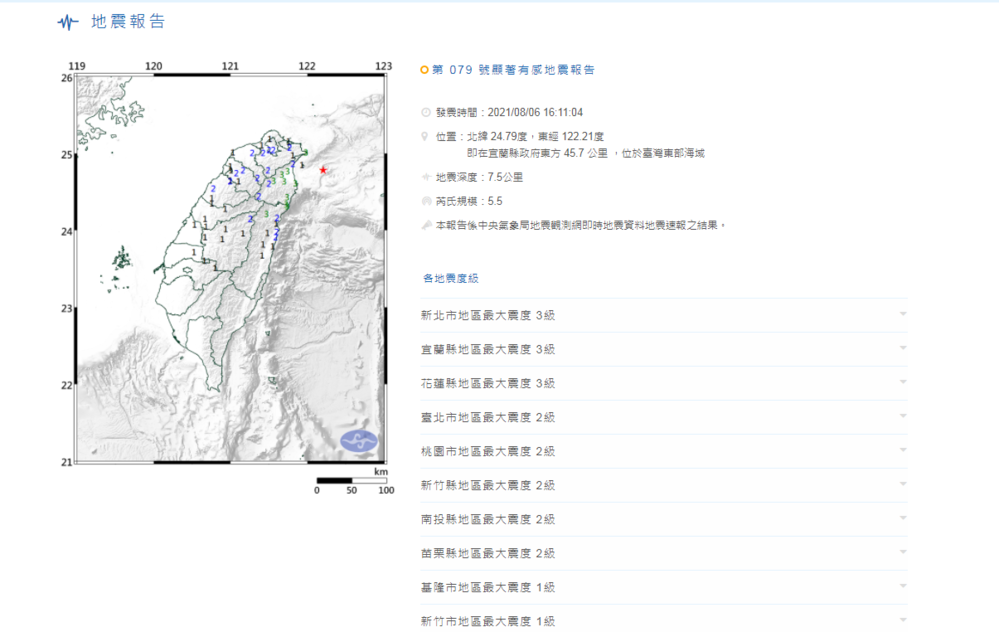
Task: Open the 花蓮縣 intensity dropdown arrow
Action: pos(903,382)
